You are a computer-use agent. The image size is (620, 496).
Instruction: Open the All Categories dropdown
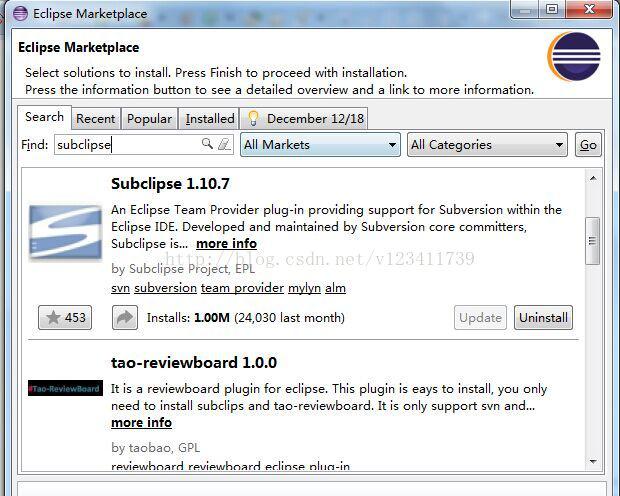coord(487,144)
